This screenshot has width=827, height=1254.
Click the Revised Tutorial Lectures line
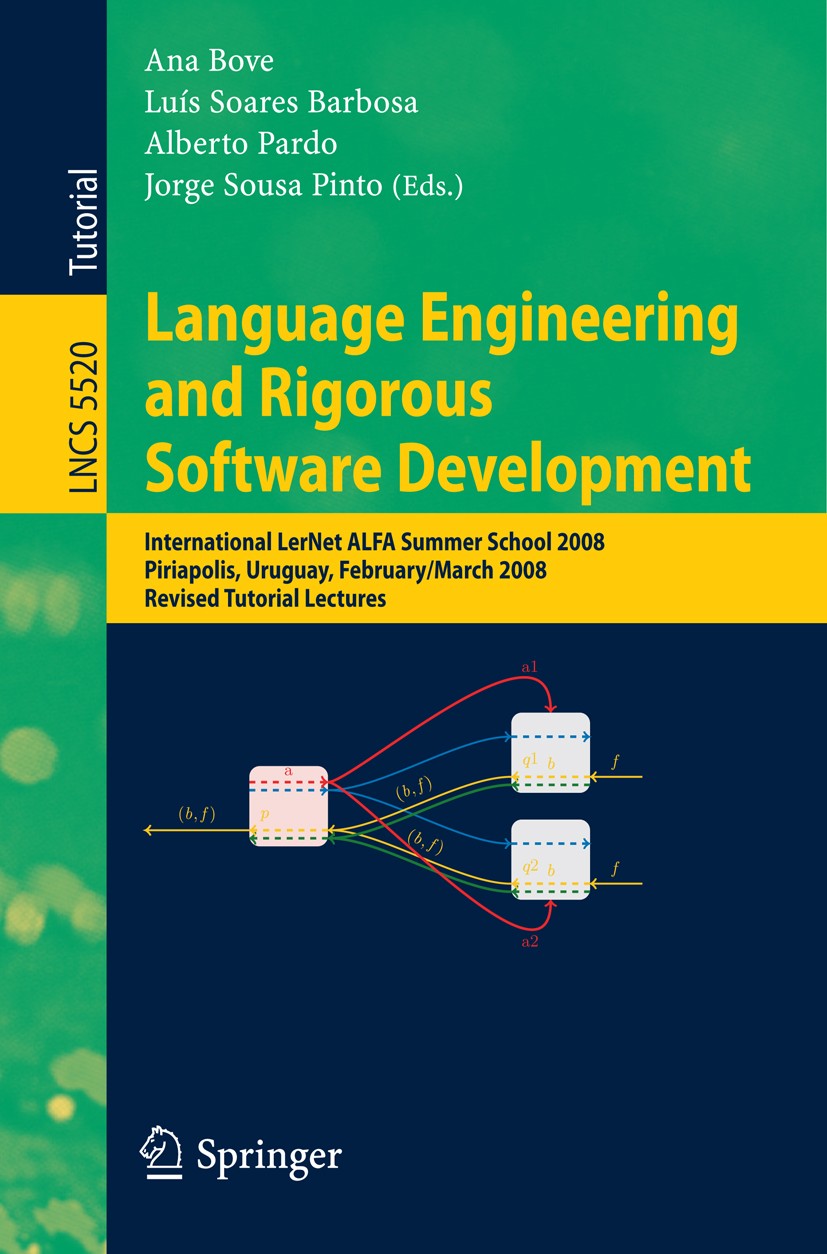[x=265, y=600]
